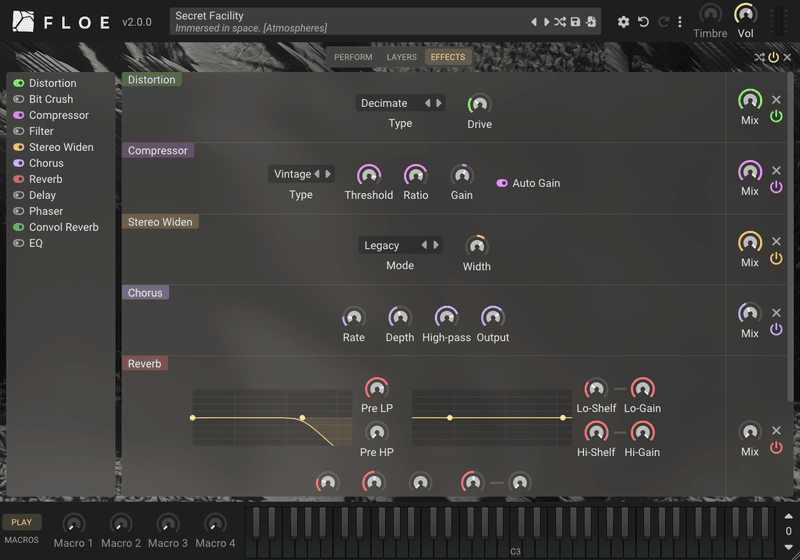800x560 pixels.
Task: Toggle Reverb in the effects list
Action: 18,179
